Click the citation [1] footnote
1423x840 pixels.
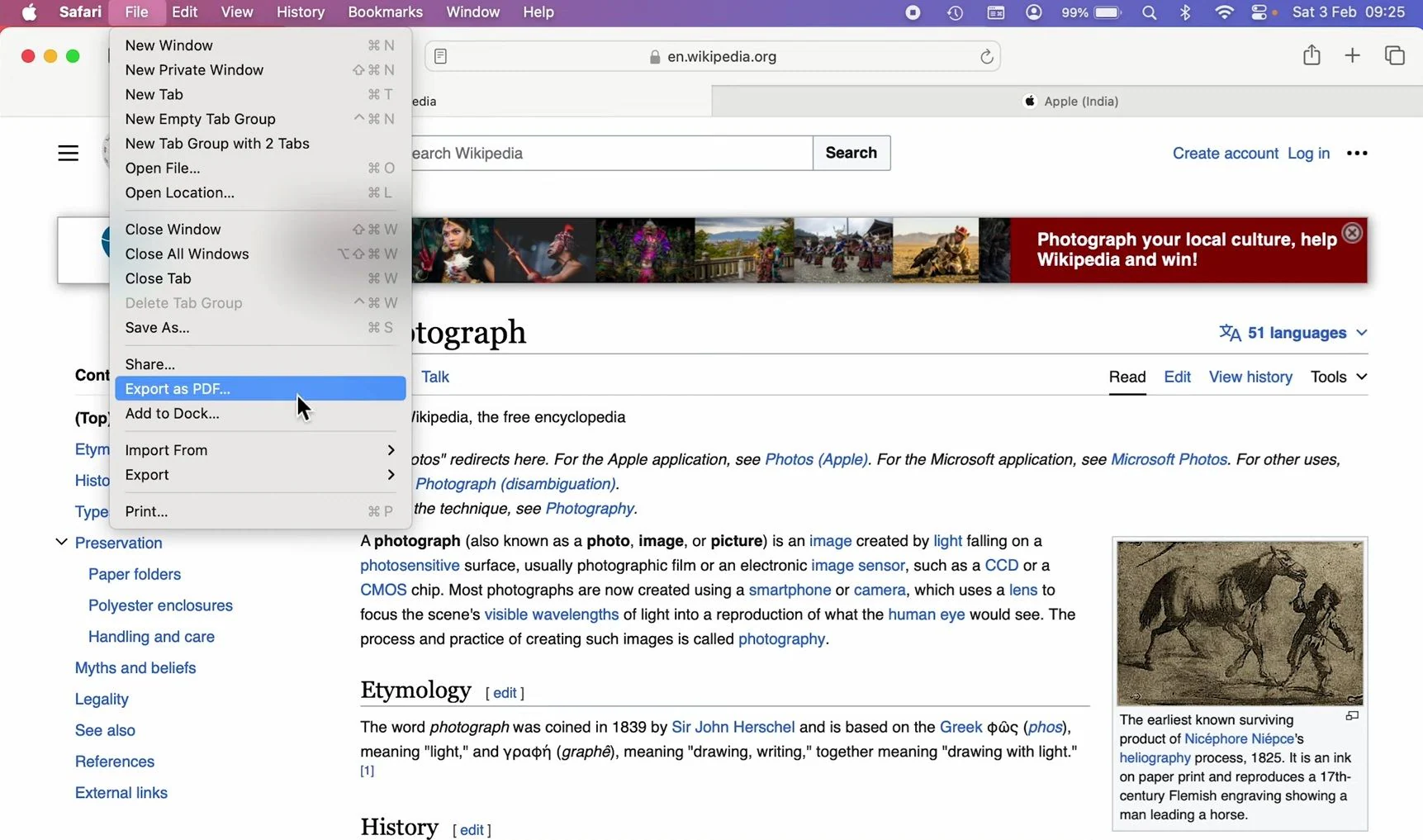point(368,771)
